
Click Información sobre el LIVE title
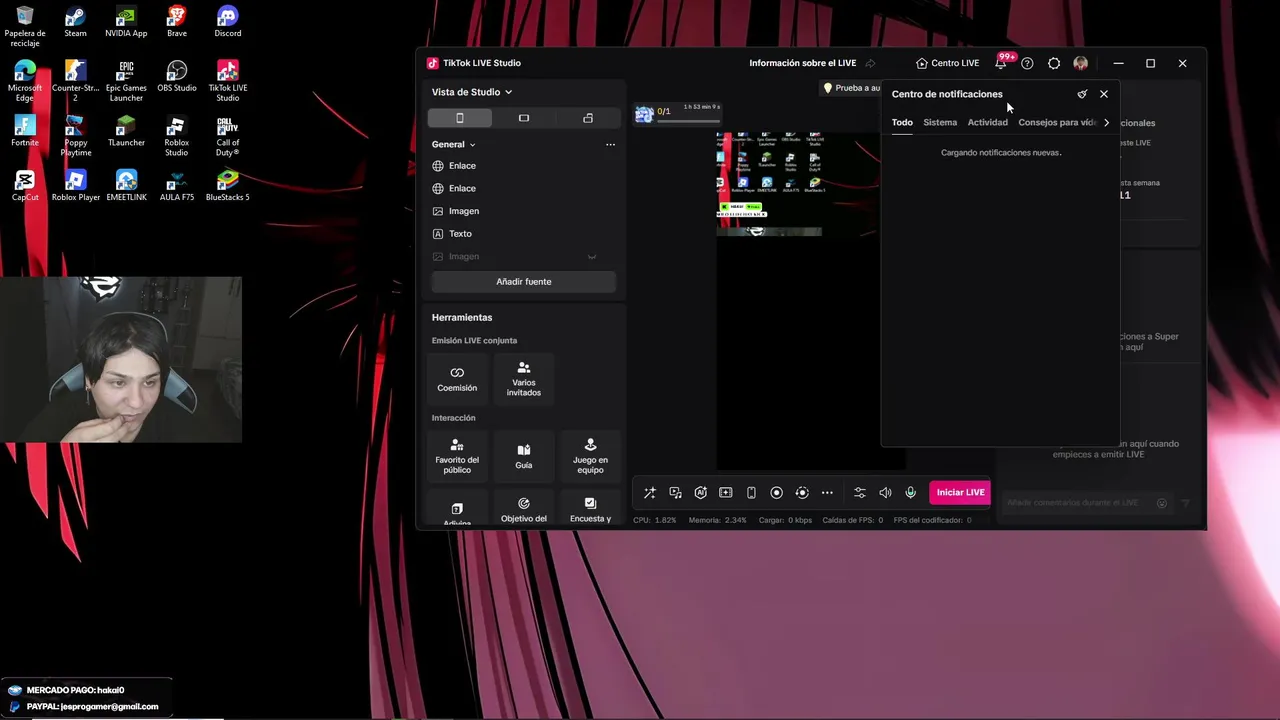[802, 63]
